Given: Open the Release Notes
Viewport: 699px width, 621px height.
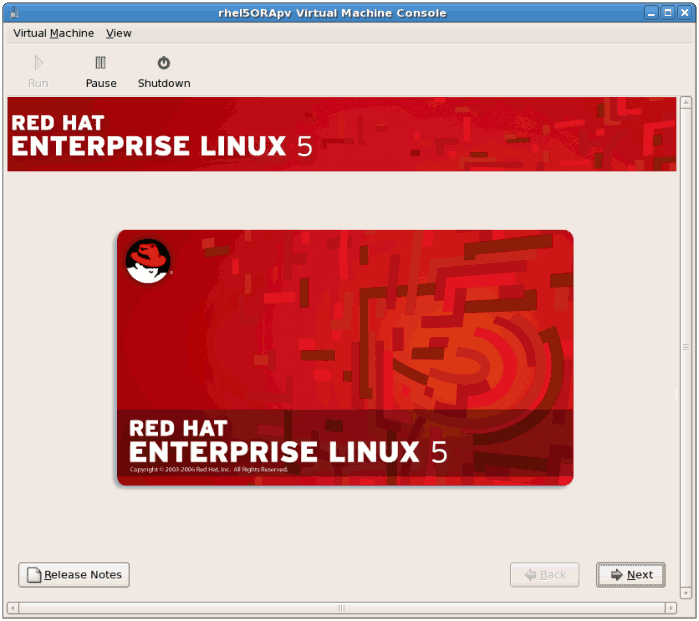Looking at the screenshot, I should pos(74,575).
